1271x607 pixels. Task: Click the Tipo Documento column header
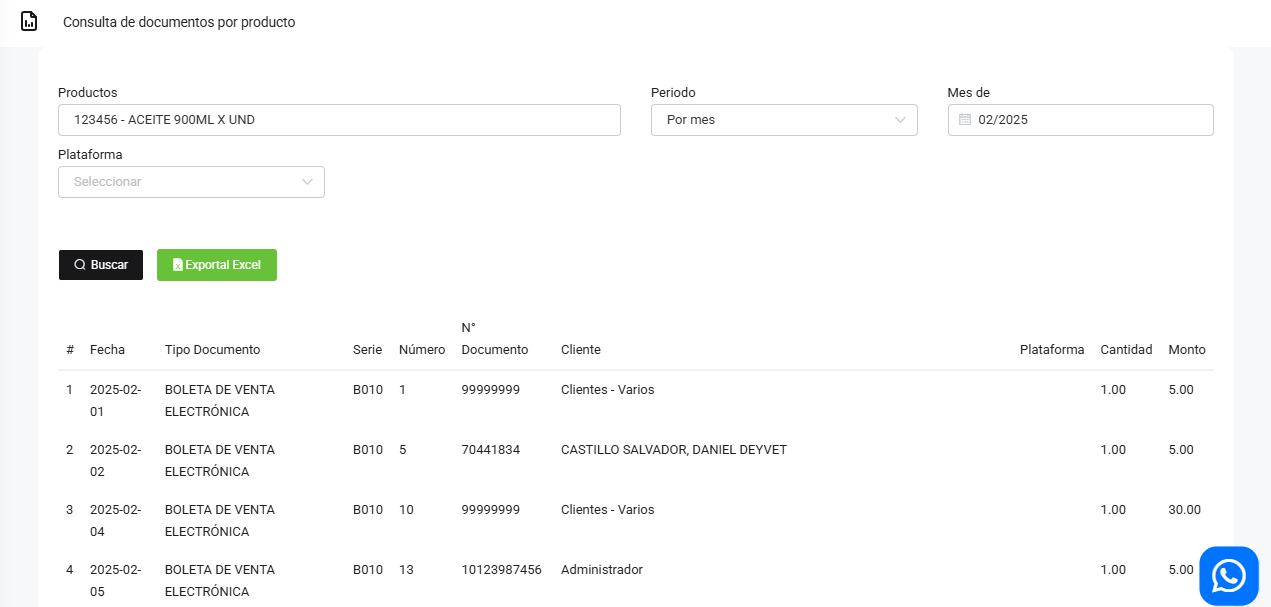212,350
